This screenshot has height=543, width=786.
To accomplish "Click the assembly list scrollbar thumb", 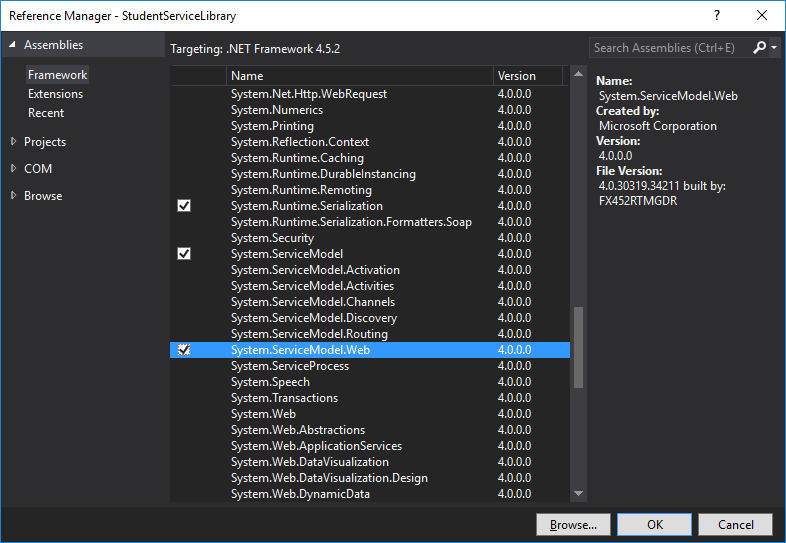I will point(578,347).
